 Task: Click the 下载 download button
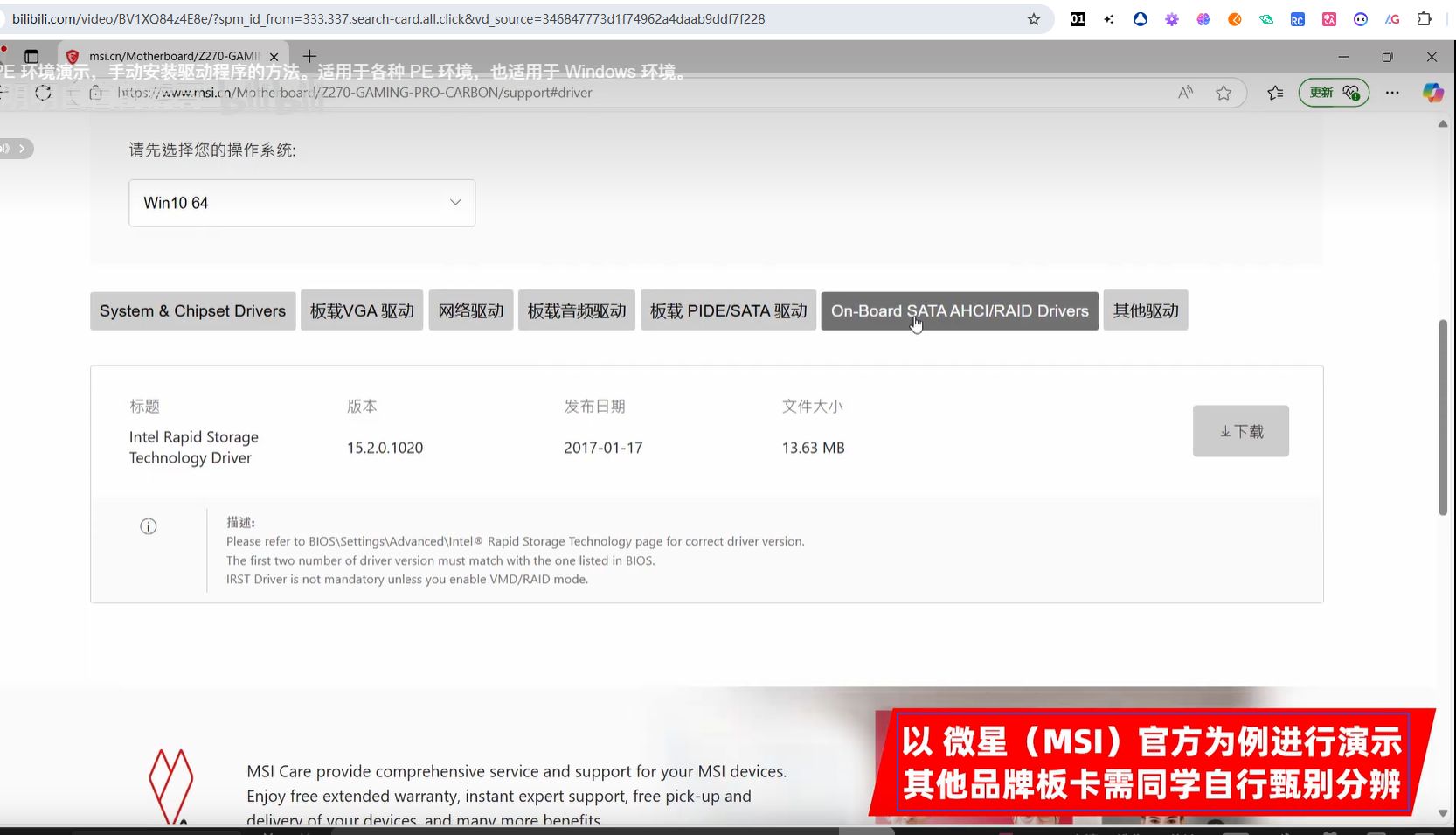click(1241, 431)
